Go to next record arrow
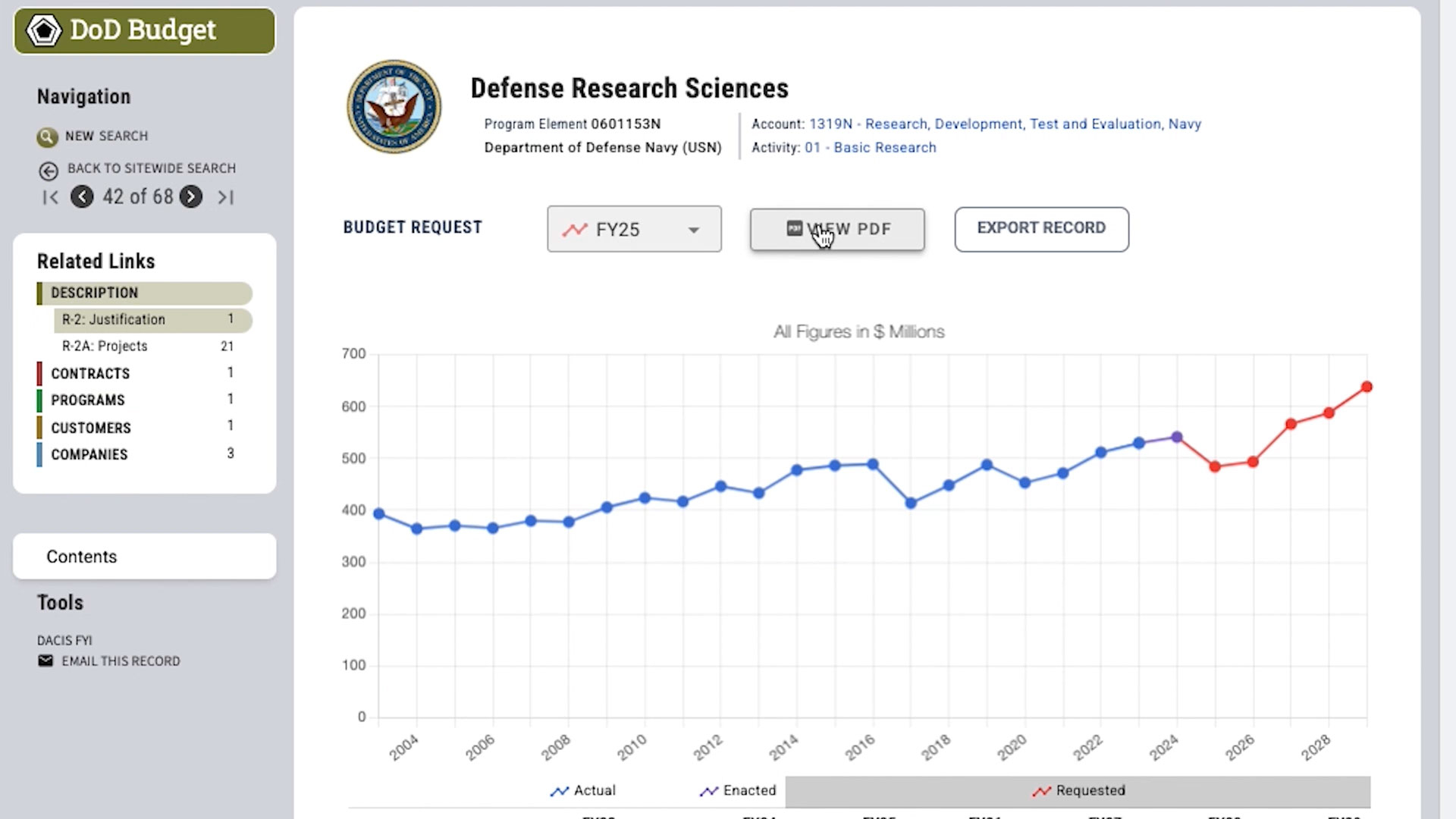 pyautogui.click(x=191, y=197)
